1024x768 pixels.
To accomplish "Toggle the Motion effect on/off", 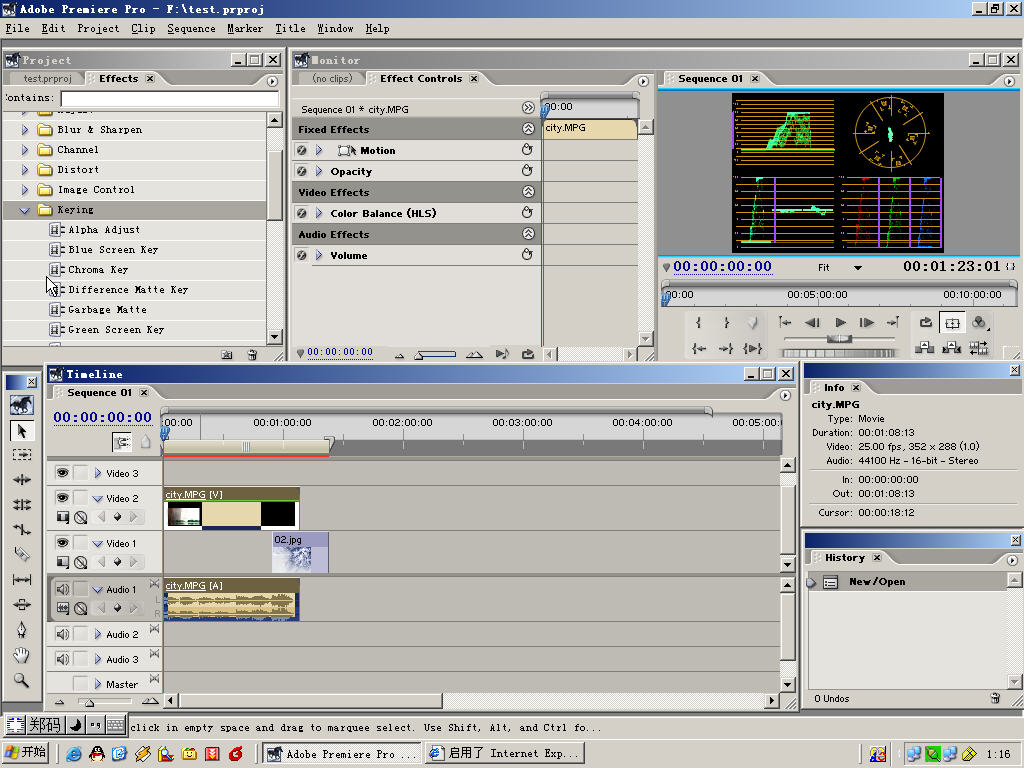I will click(301, 150).
